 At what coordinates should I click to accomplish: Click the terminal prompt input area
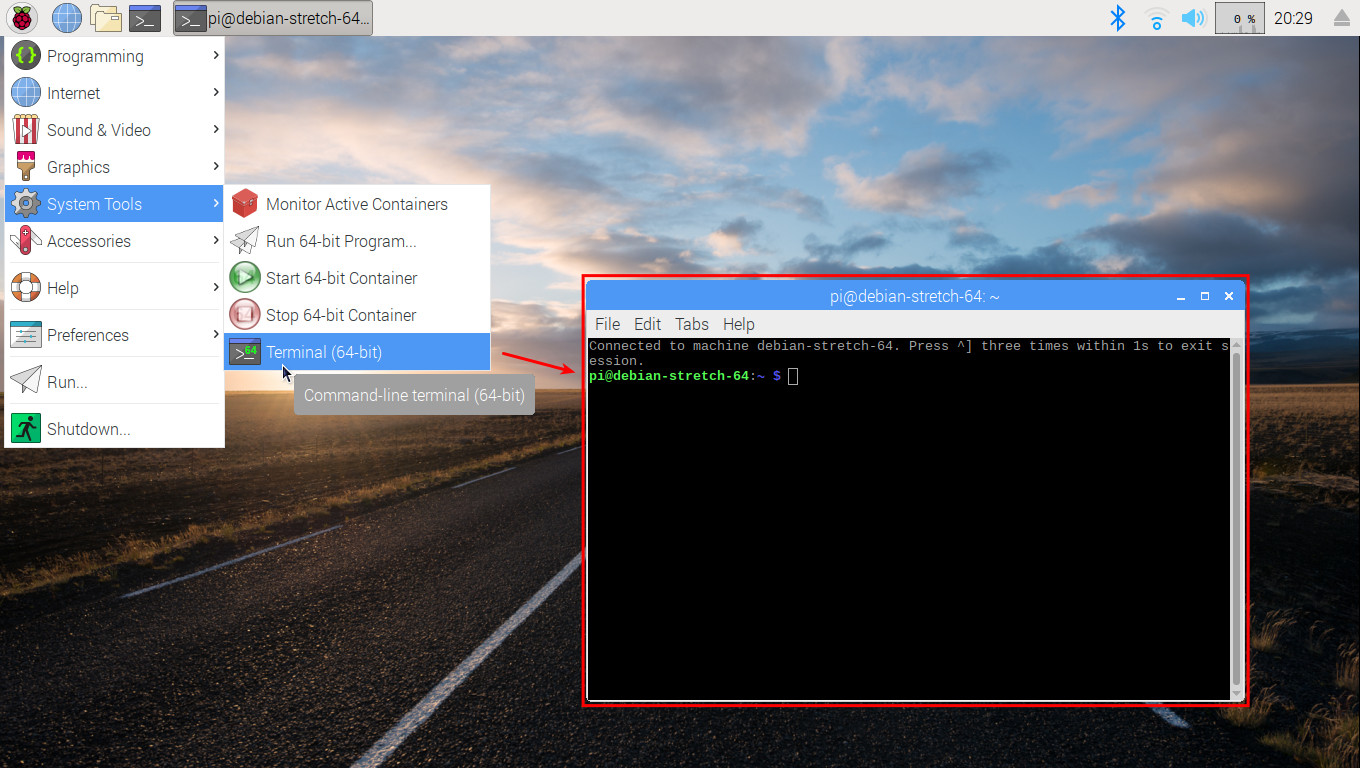point(793,376)
